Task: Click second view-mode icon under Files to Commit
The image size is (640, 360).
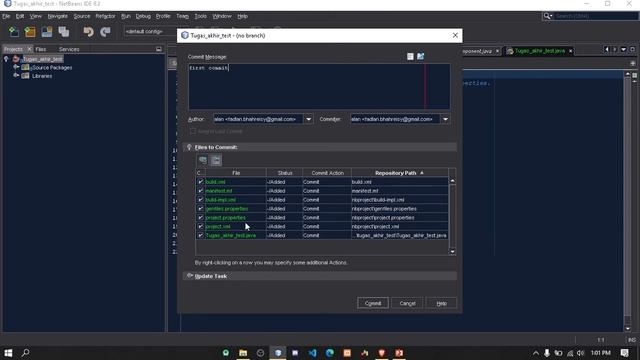Action: (216, 160)
